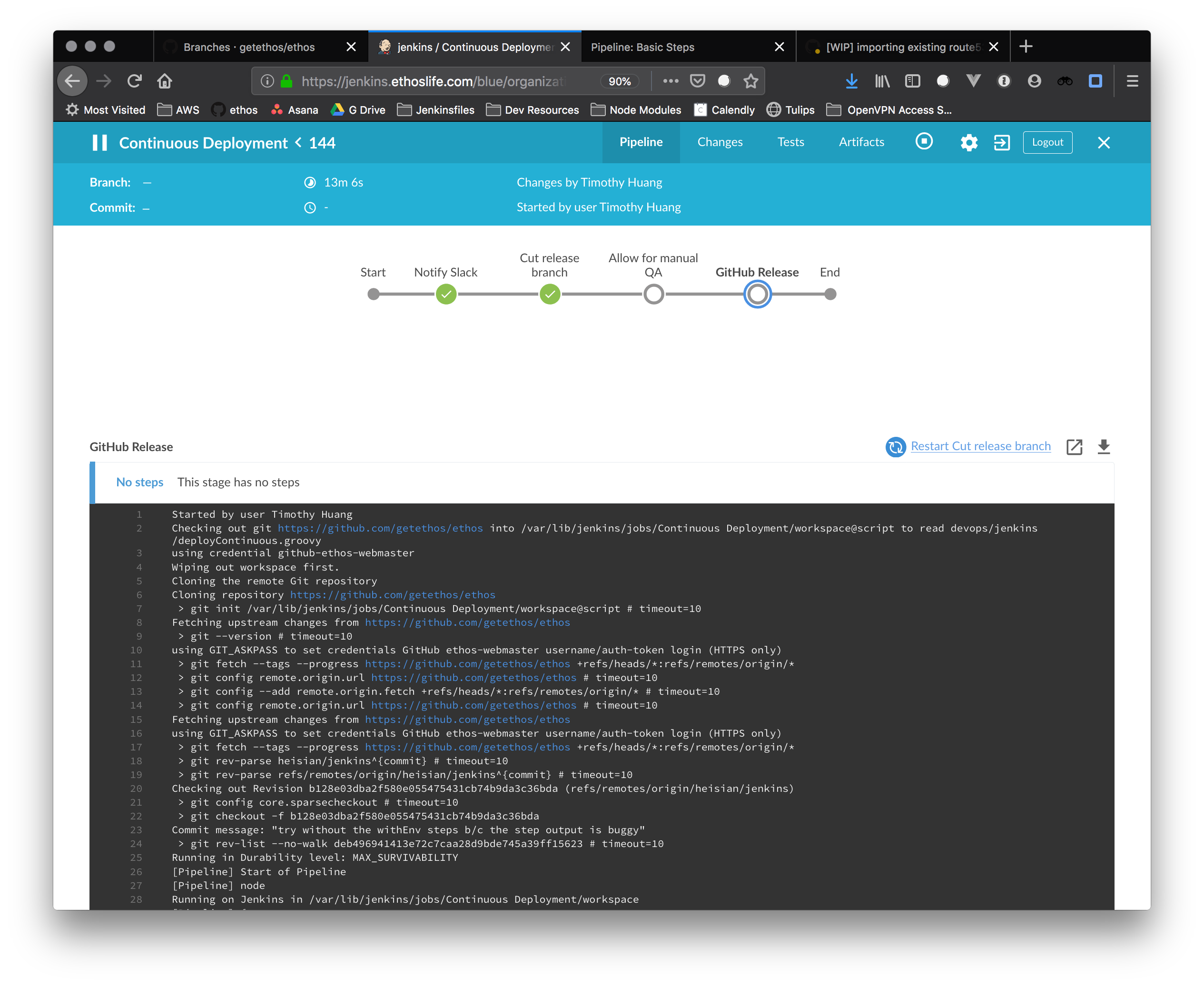
Task: Bookmark page with star icon
Action: (751, 81)
